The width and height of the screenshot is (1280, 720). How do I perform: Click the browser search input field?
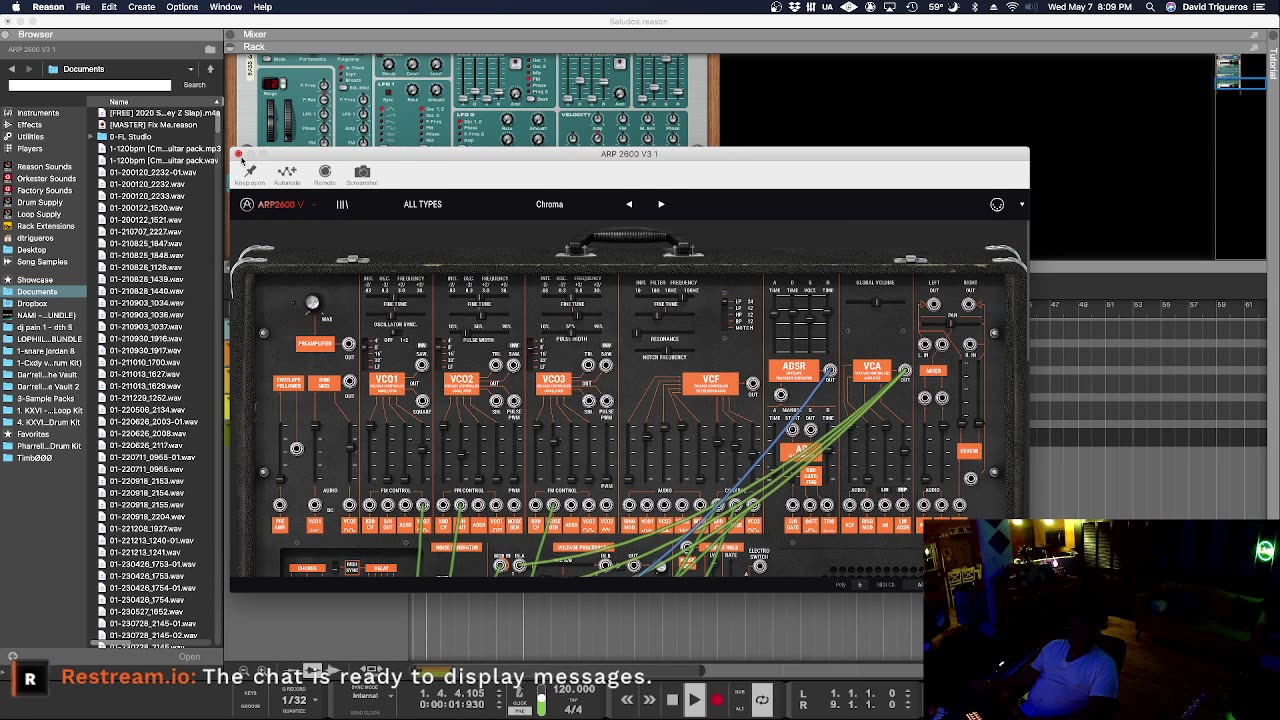coord(90,85)
